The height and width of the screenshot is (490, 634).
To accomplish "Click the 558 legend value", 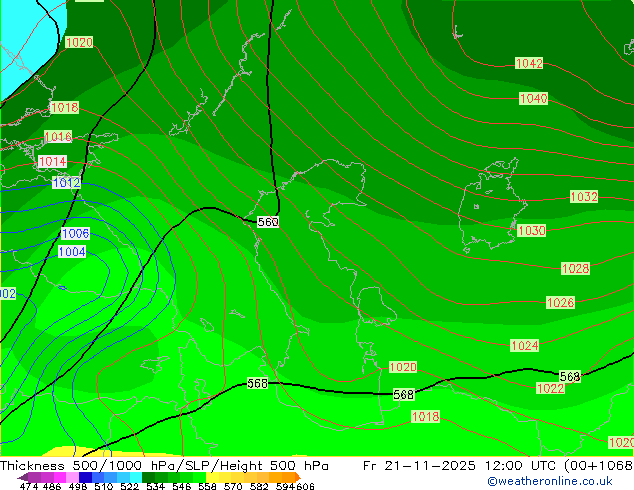I will tap(207, 486).
